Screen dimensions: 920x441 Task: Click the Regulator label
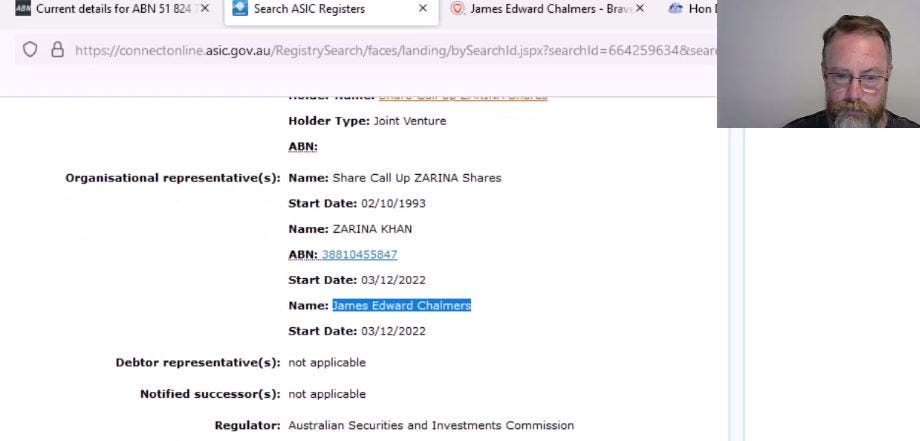tap(248, 426)
